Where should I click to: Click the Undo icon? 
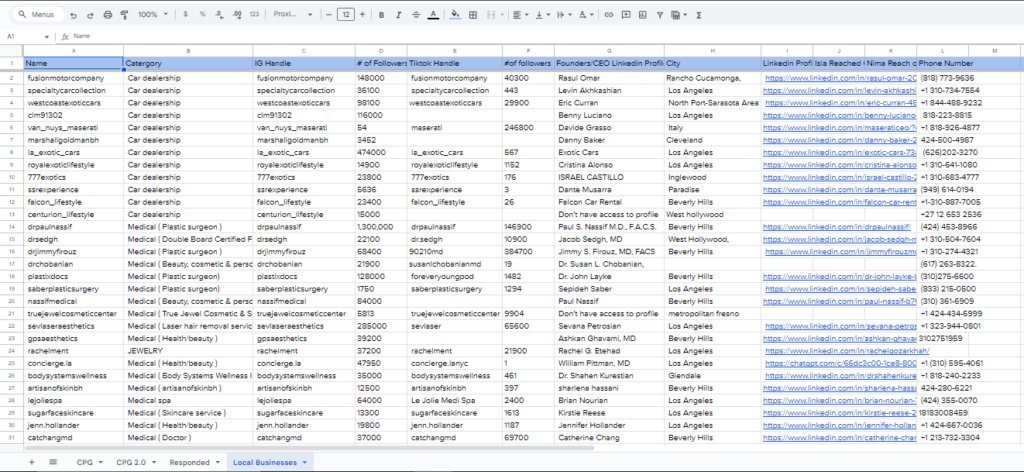[x=73, y=14]
